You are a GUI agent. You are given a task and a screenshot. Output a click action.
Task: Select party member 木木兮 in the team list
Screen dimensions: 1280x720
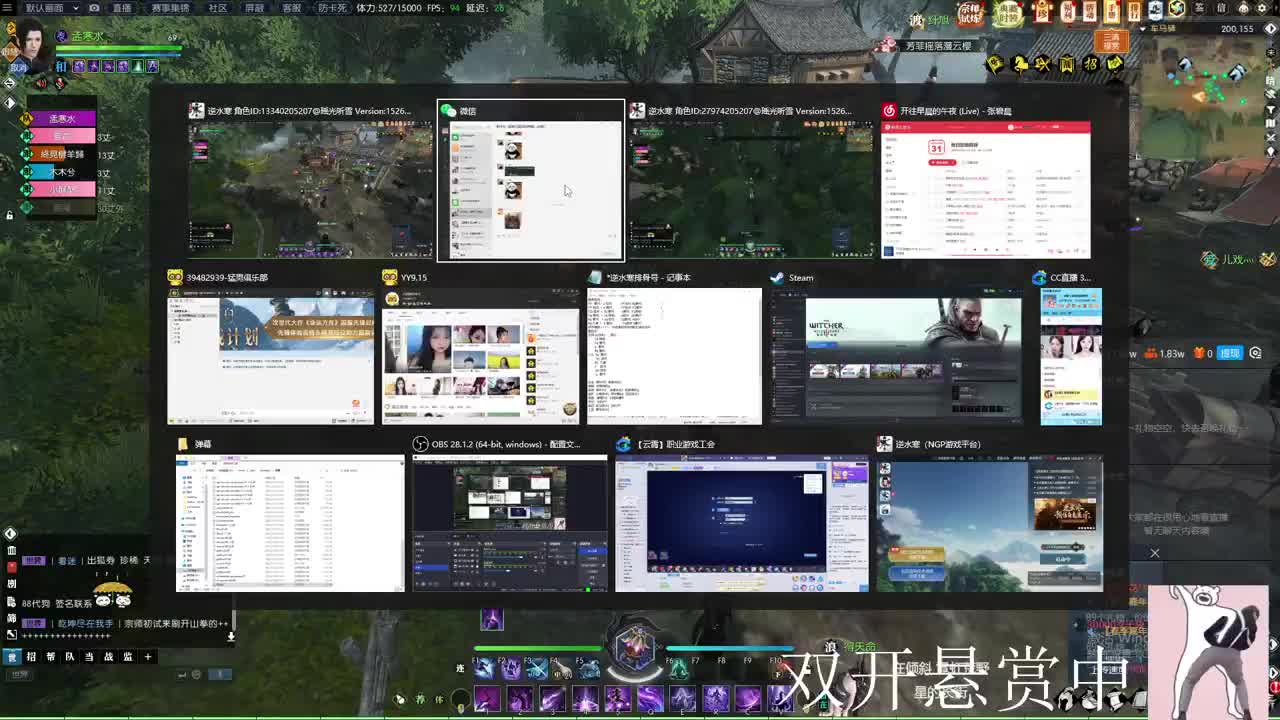tap(61, 172)
